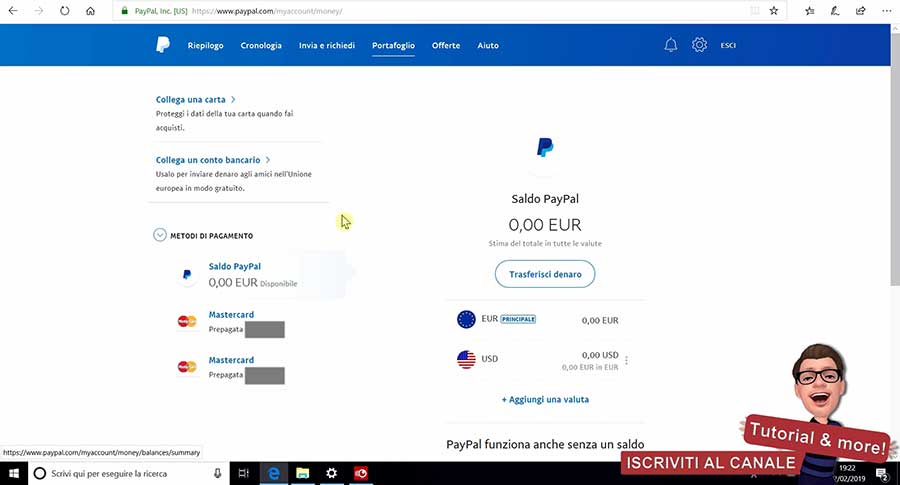The height and width of the screenshot is (485, 900).
Task: Click the browser address bar URL
Action: point(267,11)
